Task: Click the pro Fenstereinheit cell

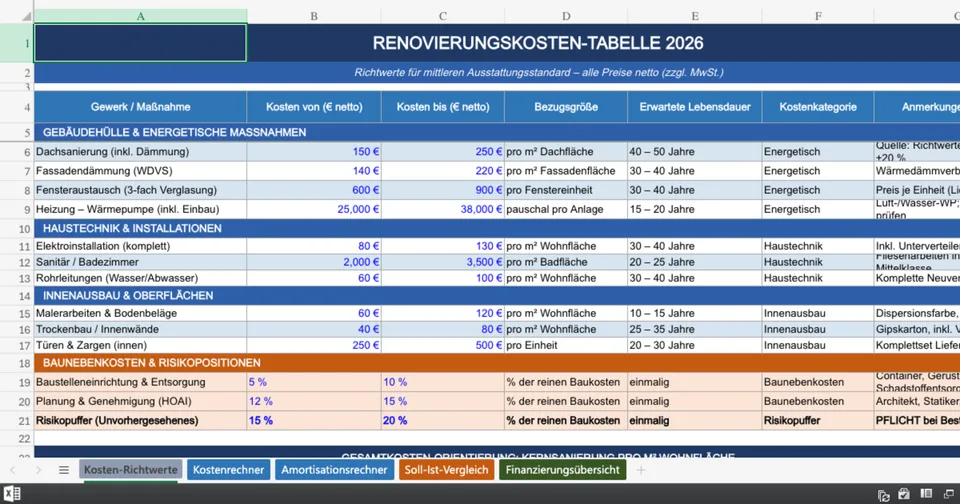Action: click(566, 190)
